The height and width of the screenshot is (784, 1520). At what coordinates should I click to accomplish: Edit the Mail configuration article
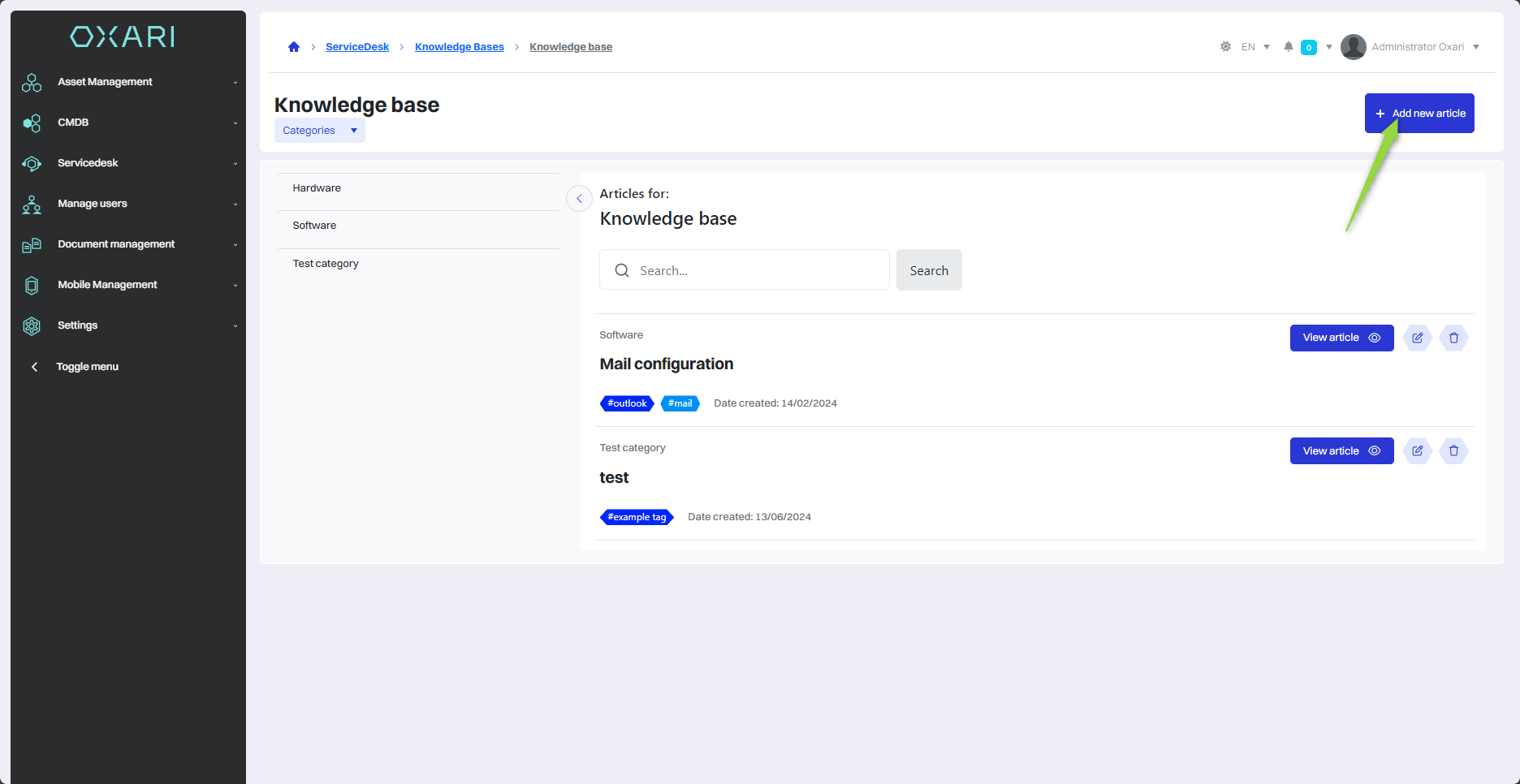1417,338
